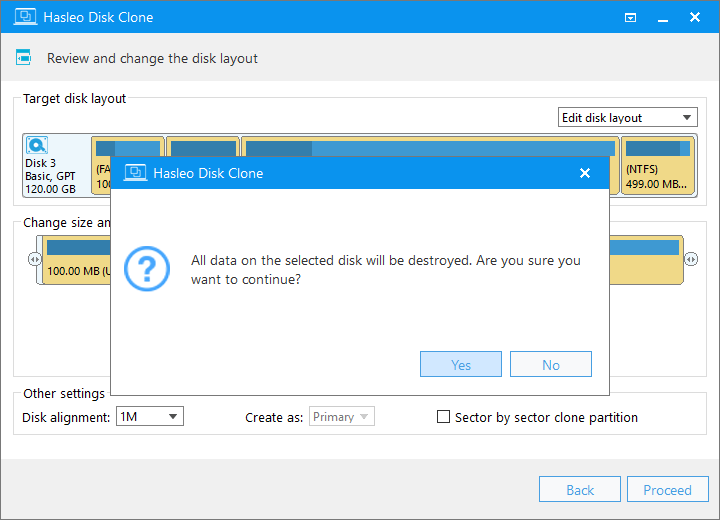Click the 'Basic, GPT' text
This screenshot has width=720, height=520.
pos(50,176)
